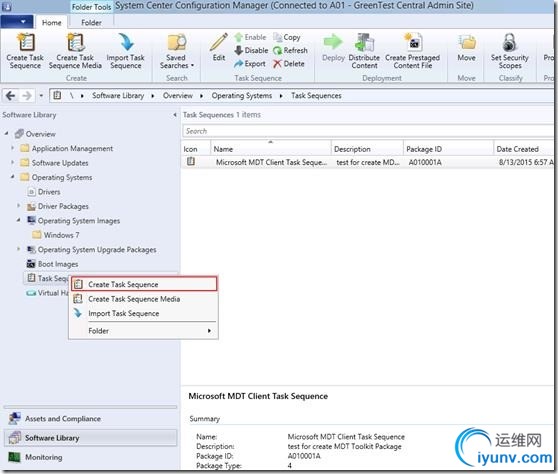558x474 pixels.
Task: Click Refresh in the ribbon
Action: [x=290, y=51]
